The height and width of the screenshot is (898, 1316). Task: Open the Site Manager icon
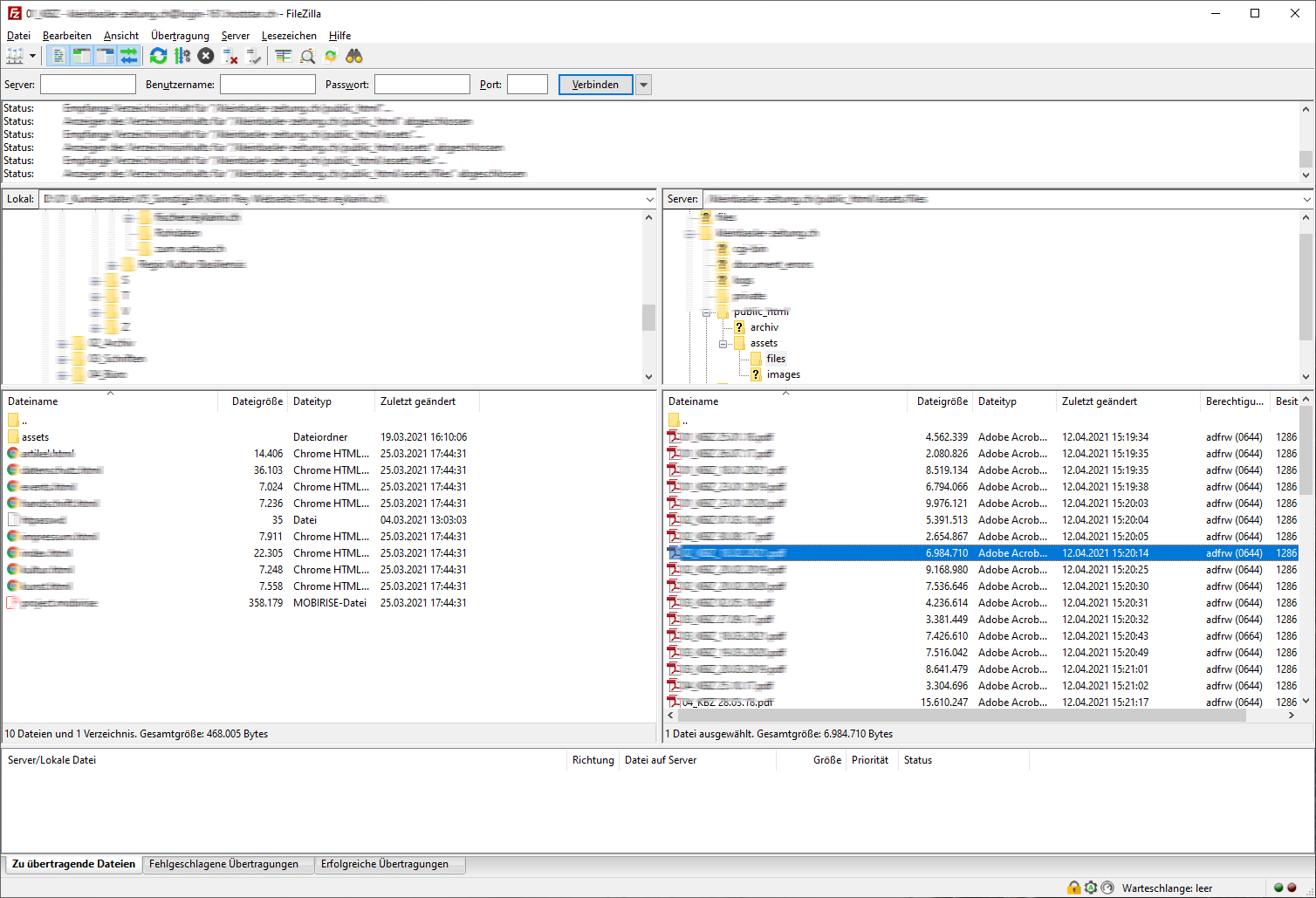[x=15, y=57]
